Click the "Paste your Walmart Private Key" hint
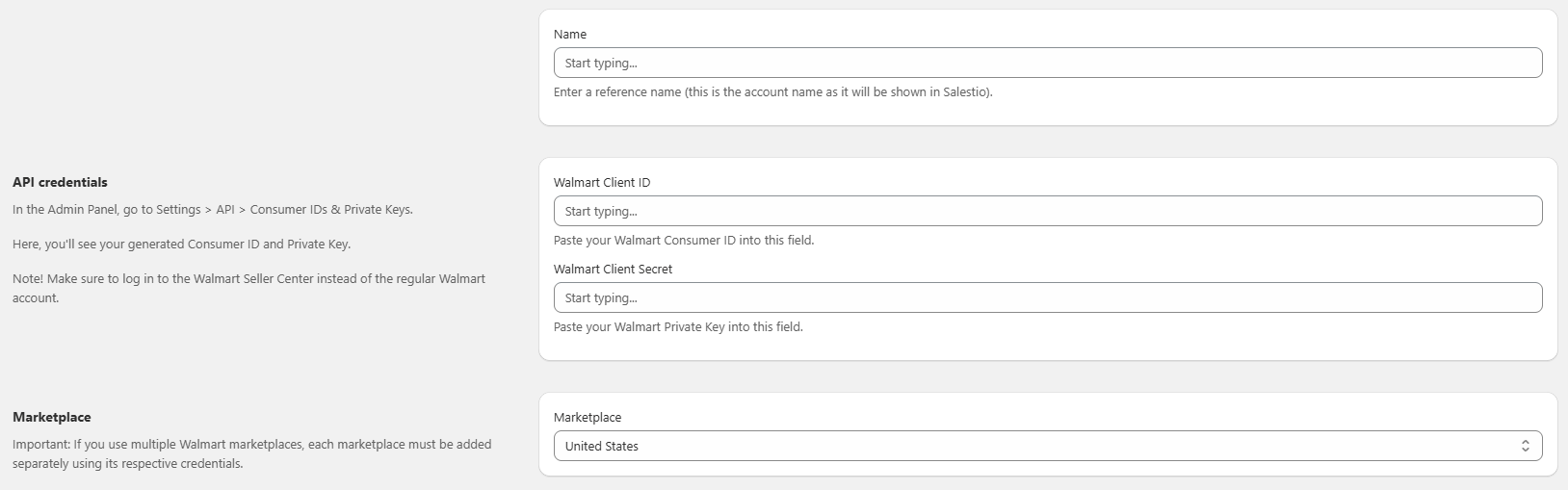The image size is (1568, 490). click(x=678, y=327)
